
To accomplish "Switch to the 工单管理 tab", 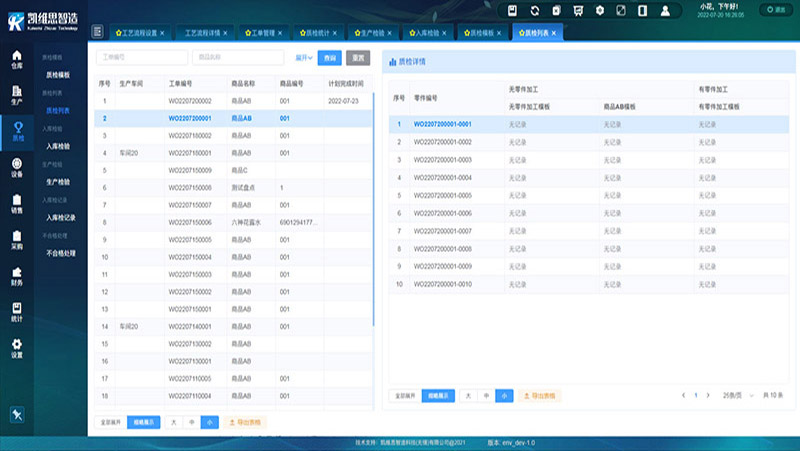I will pyautogui.click(x=263, y=33).
